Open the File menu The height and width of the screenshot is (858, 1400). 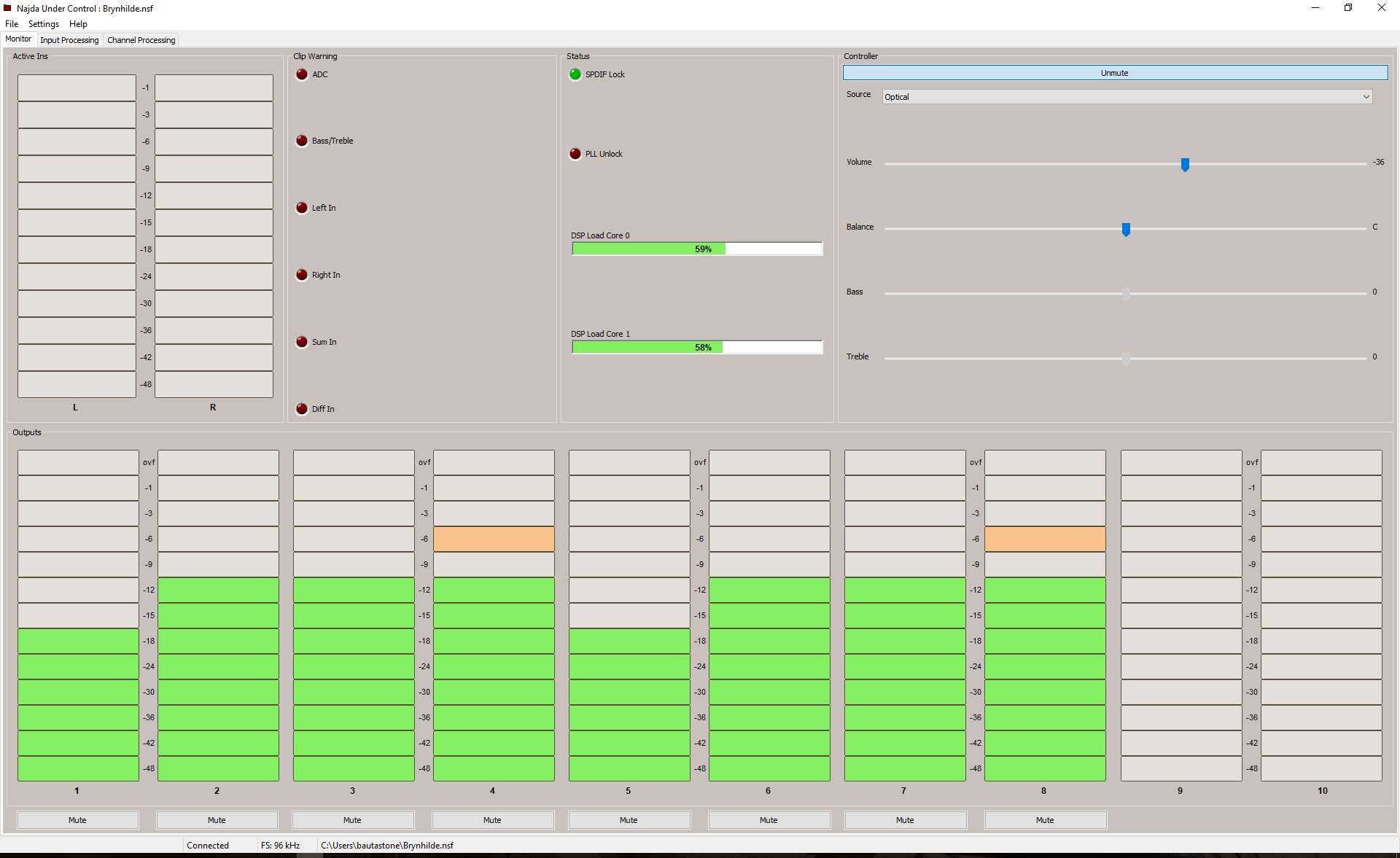(12, 24)
